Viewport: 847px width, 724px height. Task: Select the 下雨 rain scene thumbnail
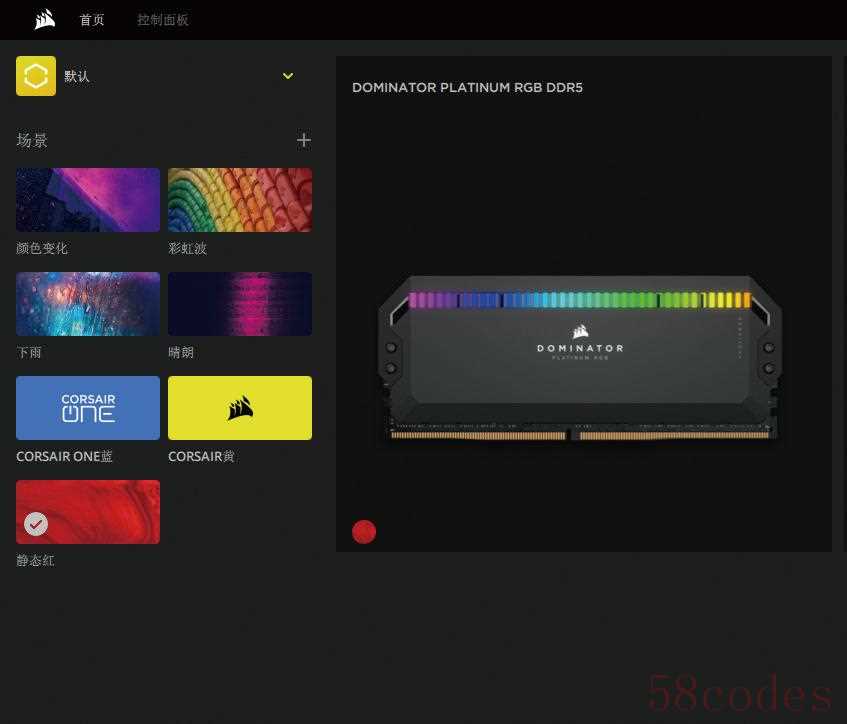pos(88,304)
